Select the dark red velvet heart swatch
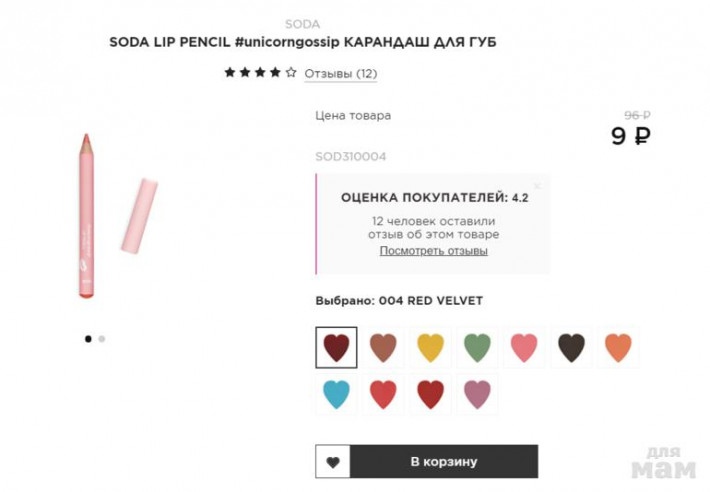710x492 pixels. coord(336,347)
